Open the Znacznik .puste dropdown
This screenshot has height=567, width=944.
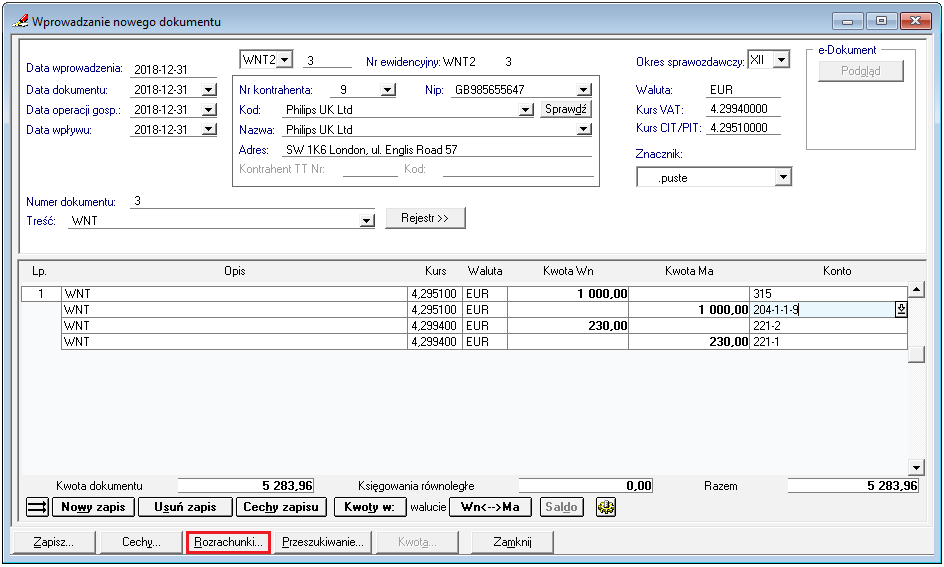click(783, 178)
